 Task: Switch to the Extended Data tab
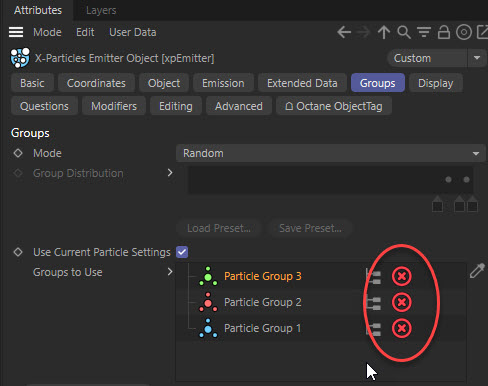[x=302, y=83]
